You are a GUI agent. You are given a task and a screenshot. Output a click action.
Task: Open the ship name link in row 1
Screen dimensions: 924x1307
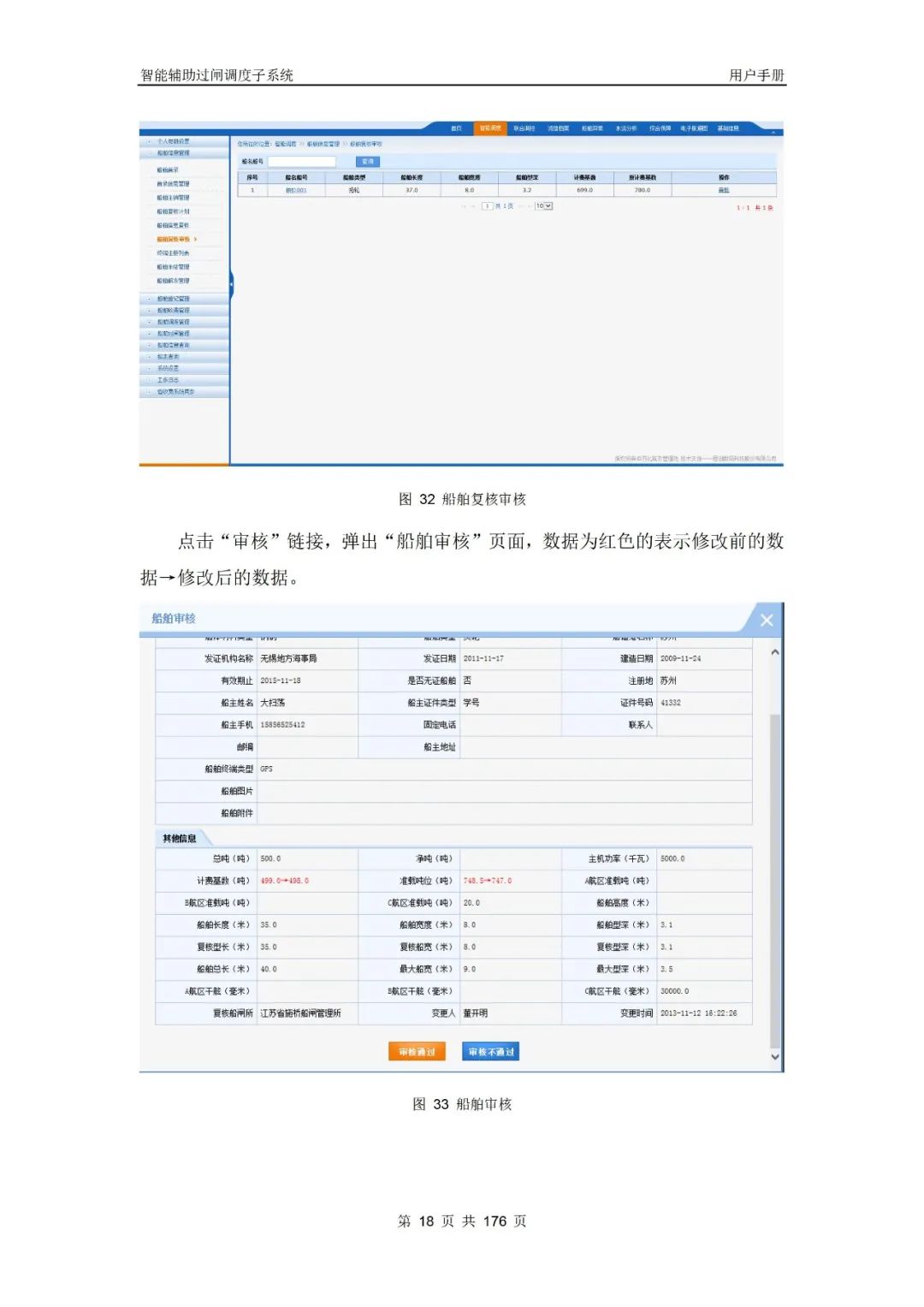coord(296,190)
